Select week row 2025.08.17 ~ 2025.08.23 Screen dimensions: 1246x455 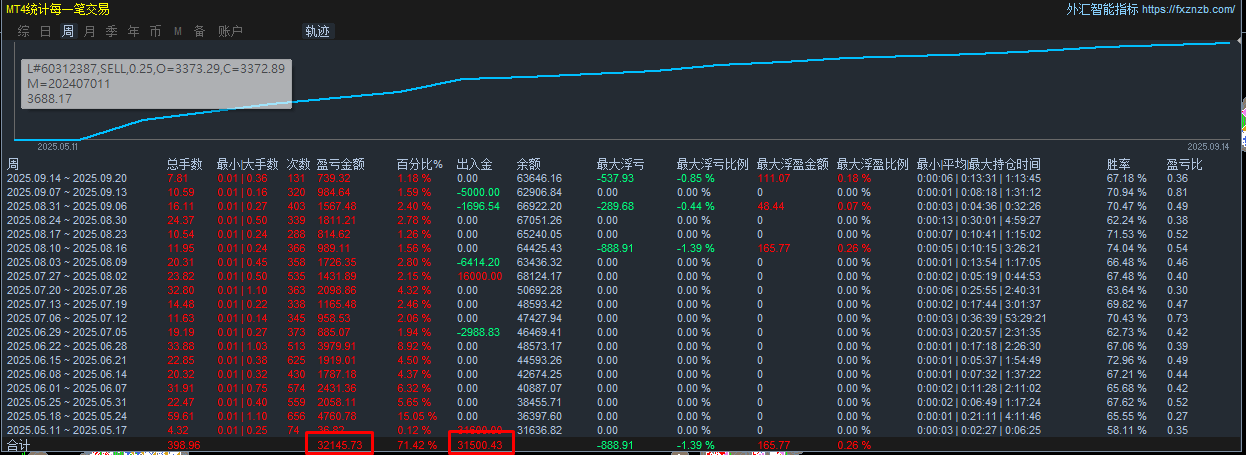(623, 233)
